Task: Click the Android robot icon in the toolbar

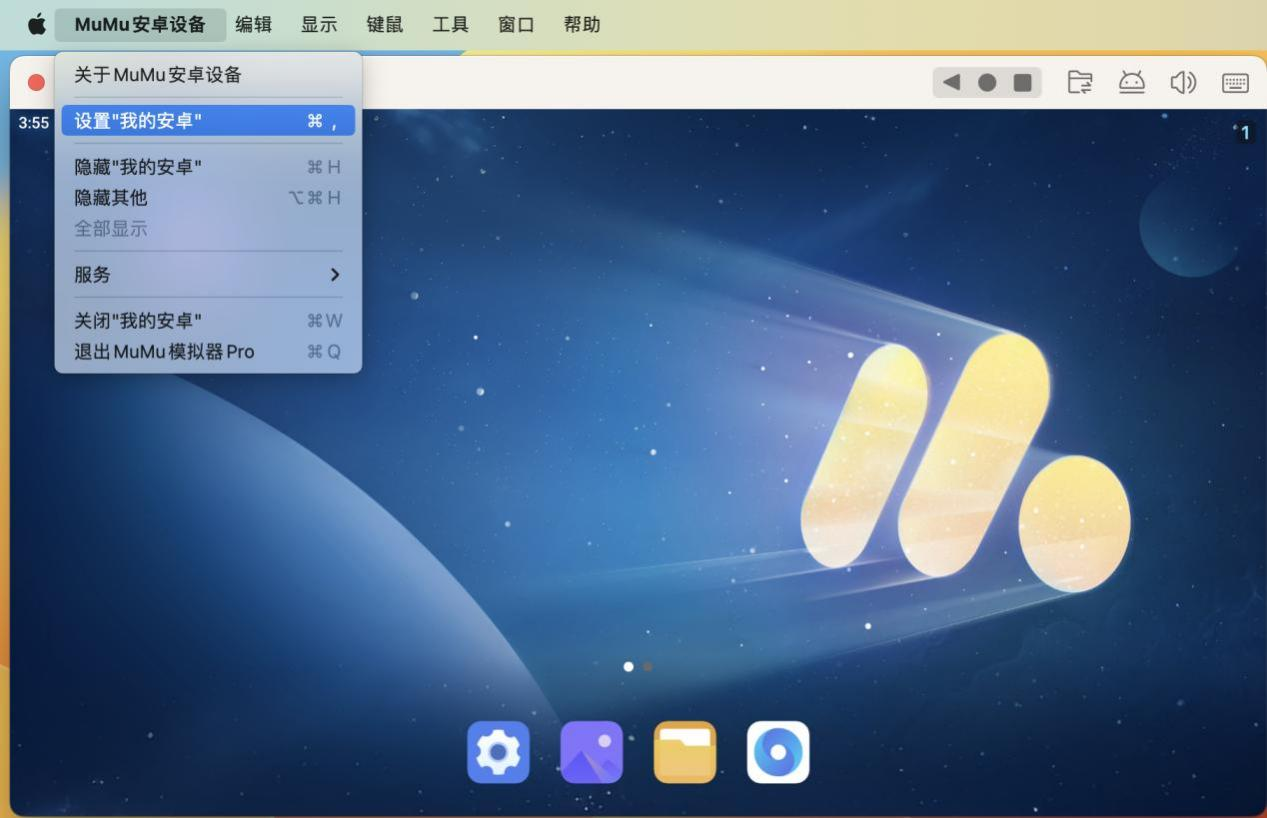Action: tap(1132, 83)
